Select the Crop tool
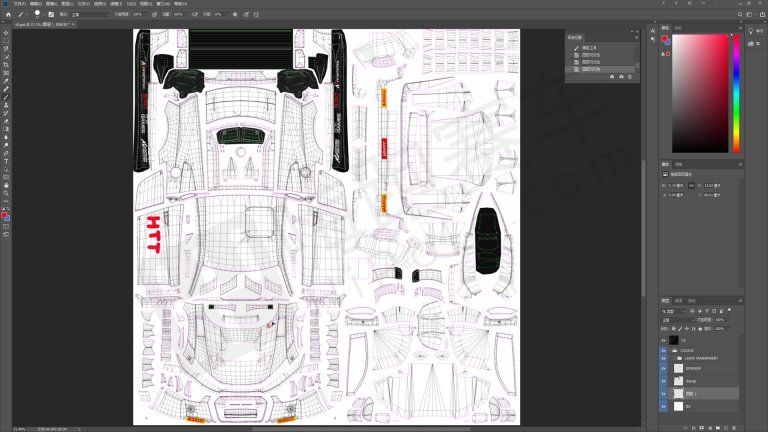Screen dimensions: 768x432 pyautogui.click(x=6, y=65)
